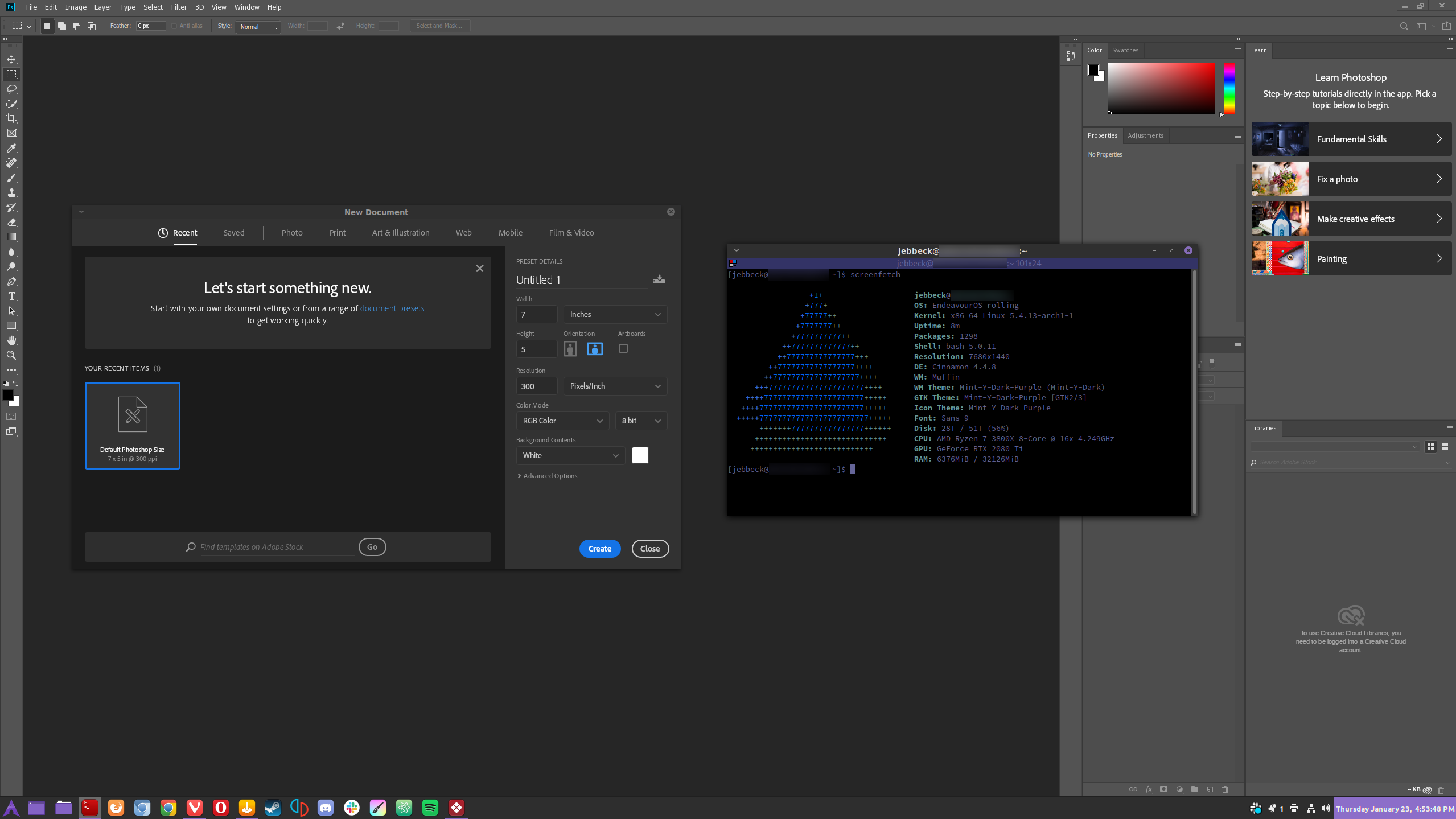The image size is (1456, 819).
Task: Select the Zoom tool
Action: (x=11, y=355)
